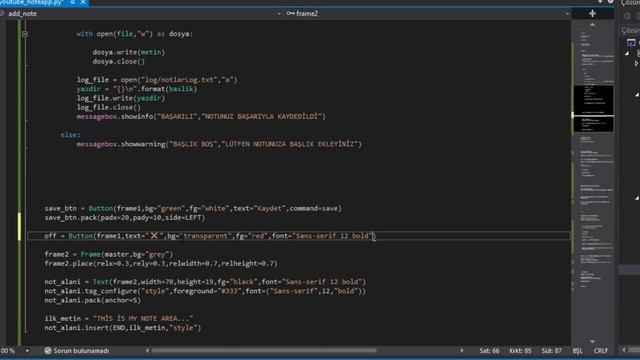
Task: Click the arrow at right end of frame2 combo
Action: [x=567, y=13]
